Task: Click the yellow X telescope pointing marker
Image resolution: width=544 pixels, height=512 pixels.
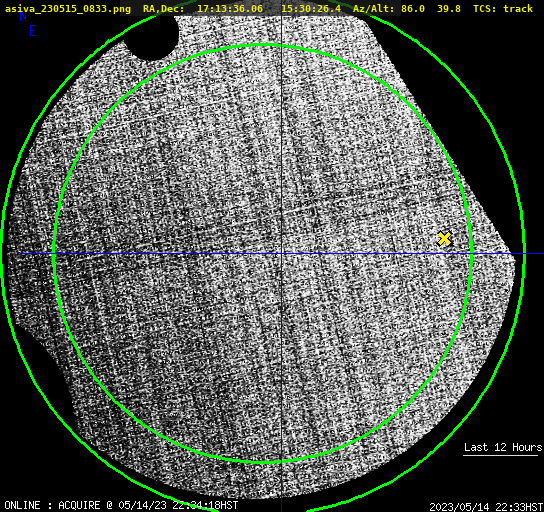Action: tap(444, 239)
